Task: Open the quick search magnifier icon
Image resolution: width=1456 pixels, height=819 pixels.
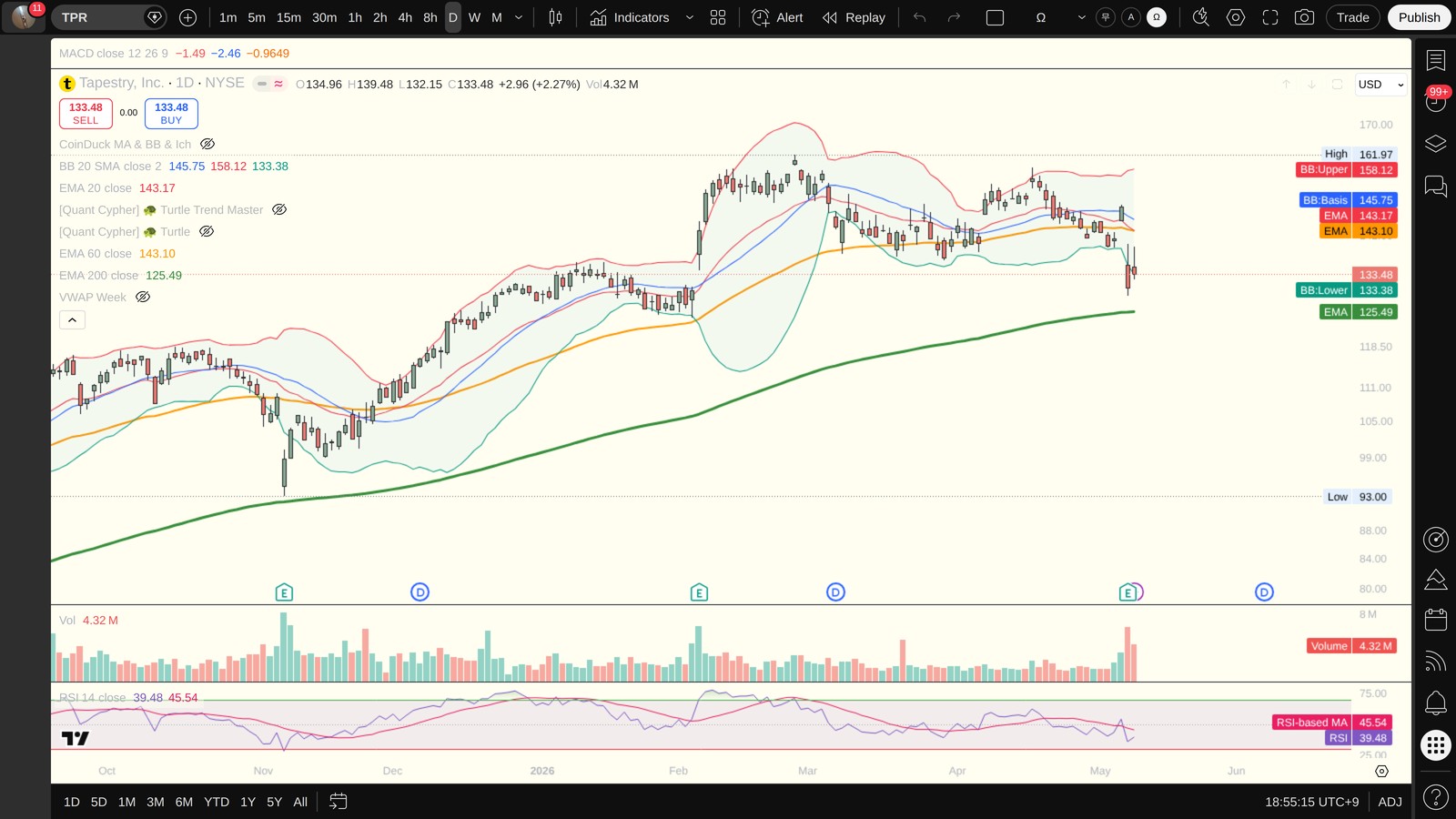Action: pyautogui.click(x=1201, y=17)
